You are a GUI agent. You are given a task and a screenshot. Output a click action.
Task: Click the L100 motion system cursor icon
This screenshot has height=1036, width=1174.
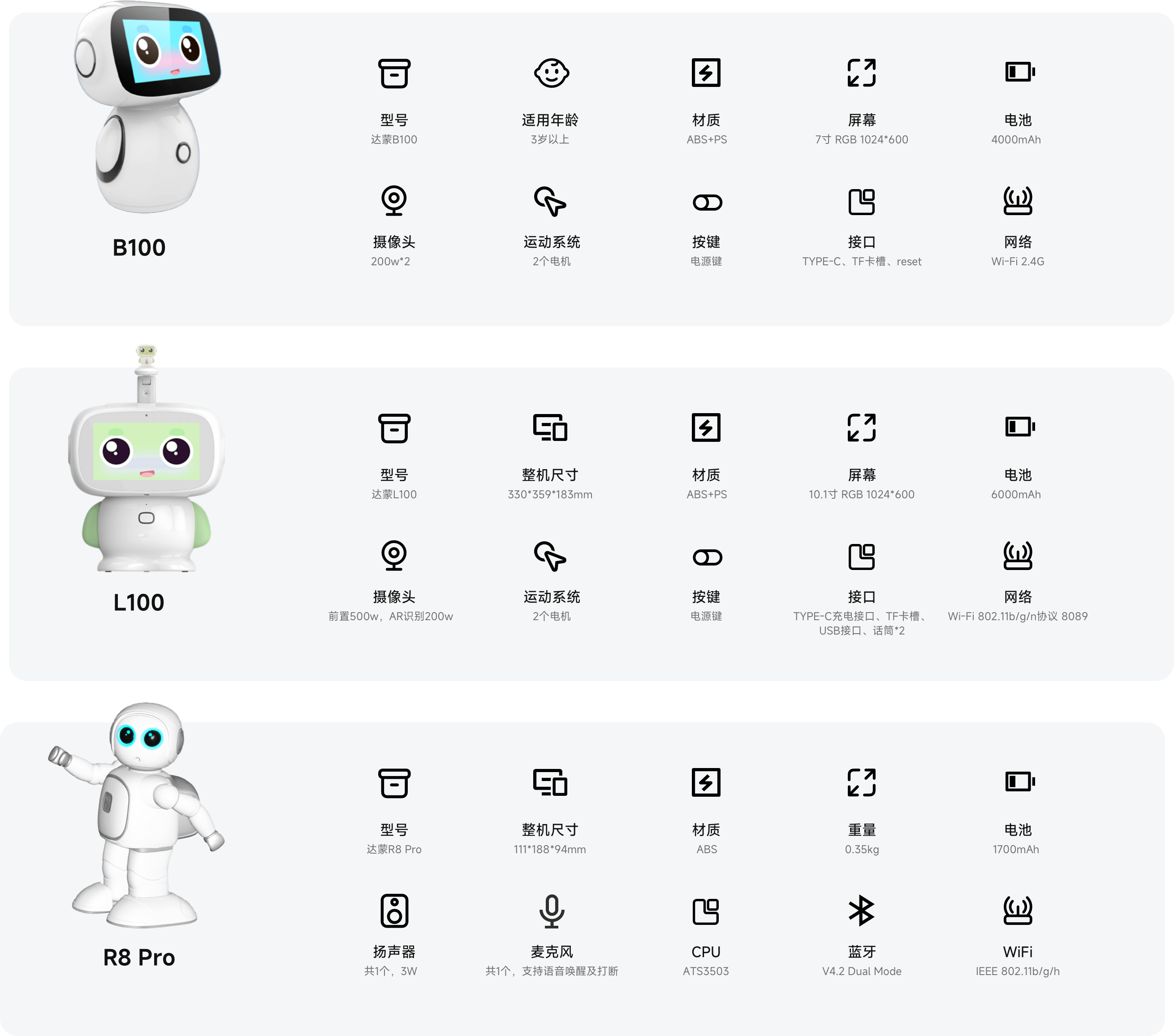pos(550,556)
